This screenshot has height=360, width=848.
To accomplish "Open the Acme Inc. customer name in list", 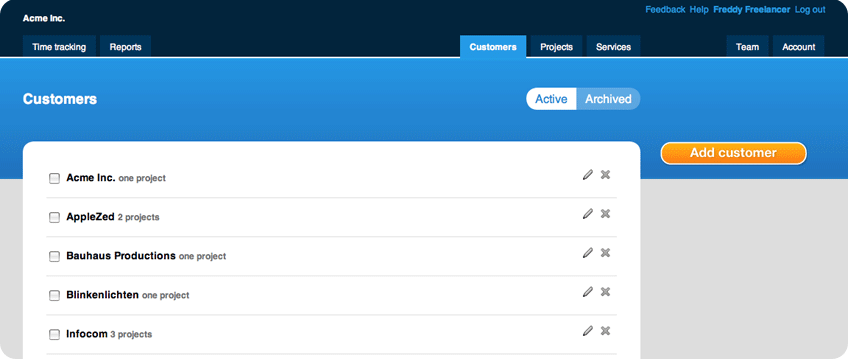I will (91, 177).
